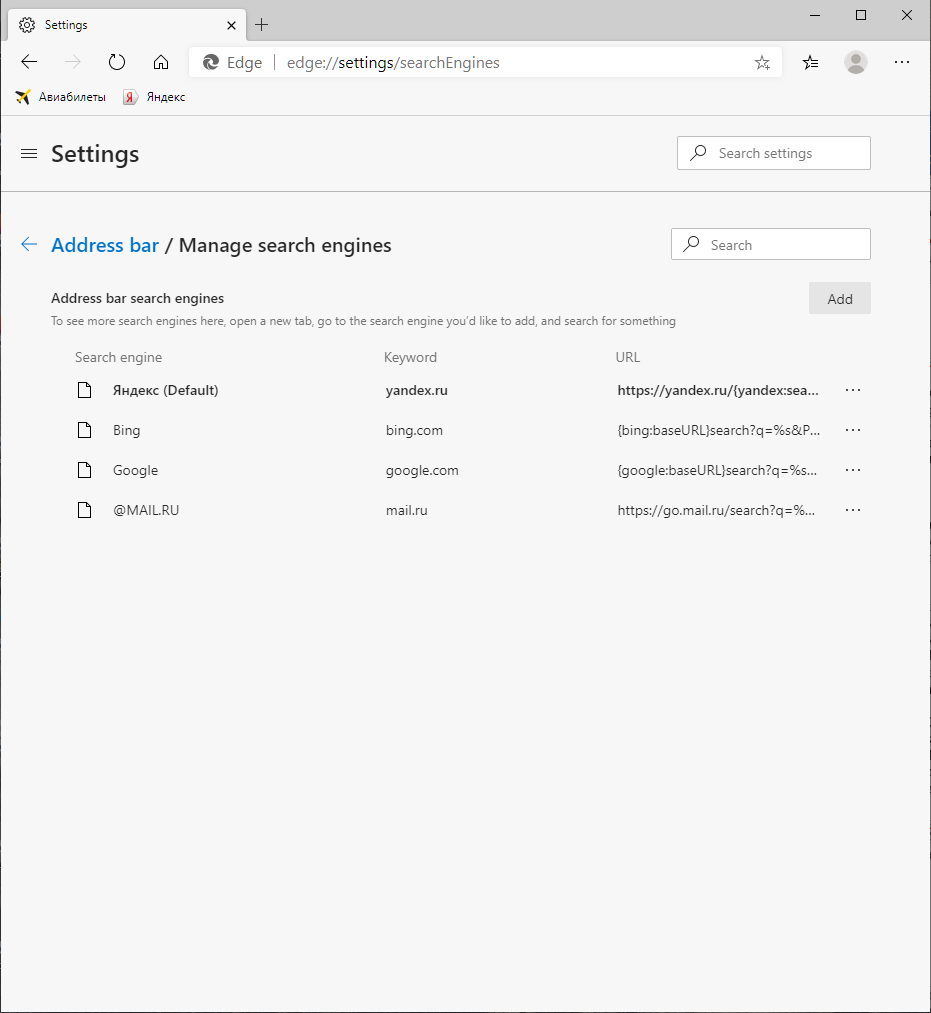Focus the Search settings field

773,153
